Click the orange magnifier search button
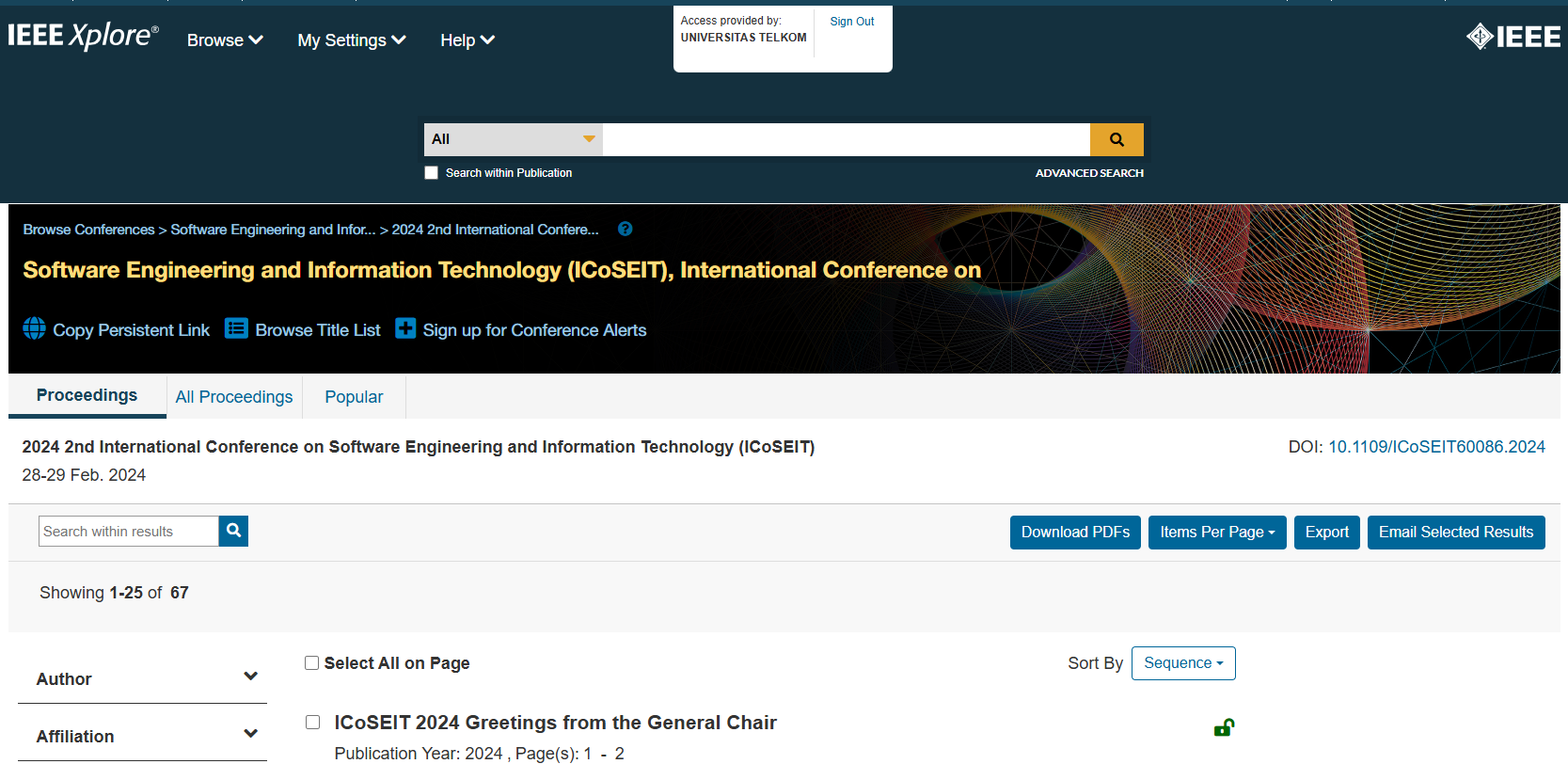The width and height of the screenshot is (1568, 764). (x=1117, y=139)
